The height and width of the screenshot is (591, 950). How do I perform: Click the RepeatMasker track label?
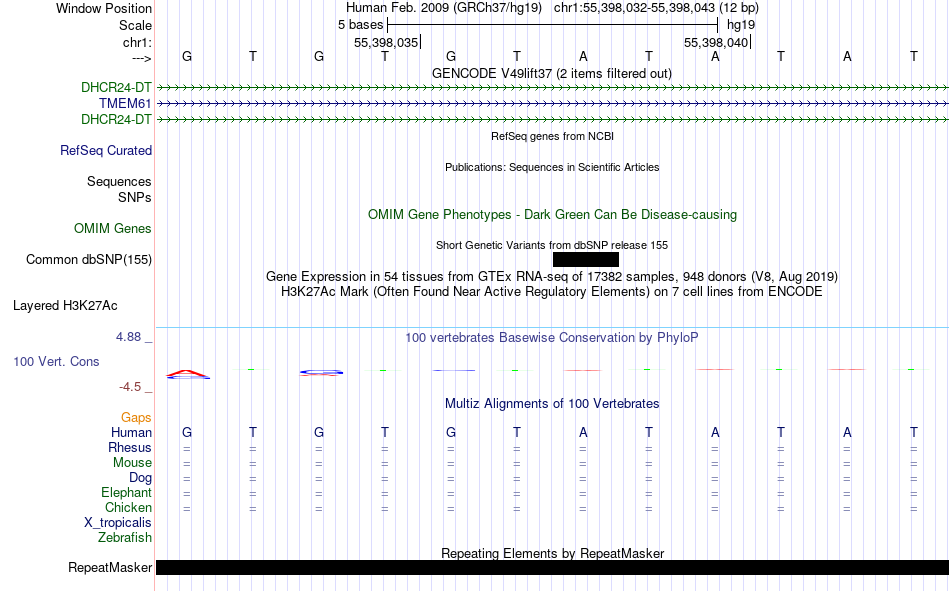click(110, 567)
